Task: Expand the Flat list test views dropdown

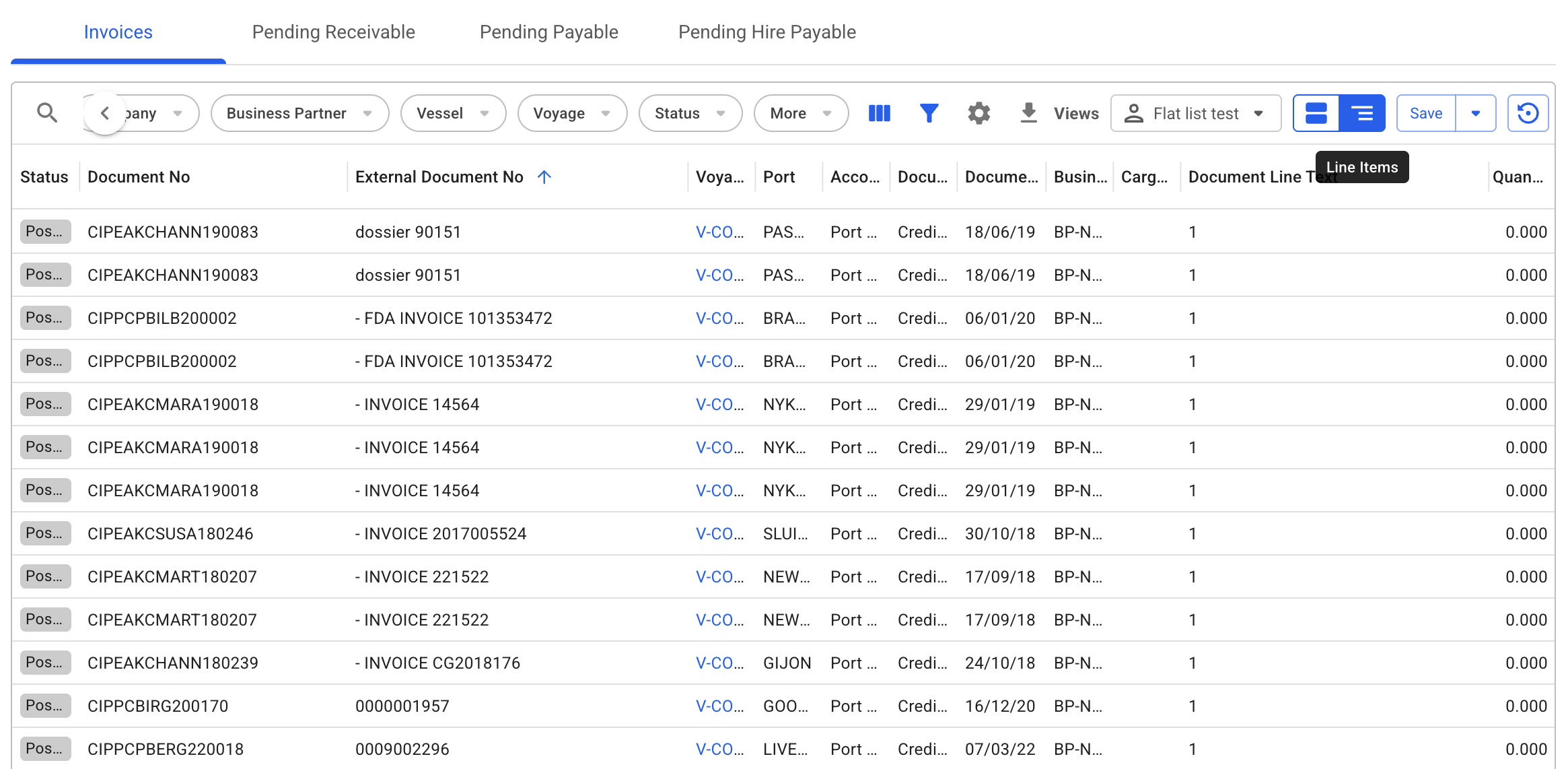Action: [x=1196, y=113]
